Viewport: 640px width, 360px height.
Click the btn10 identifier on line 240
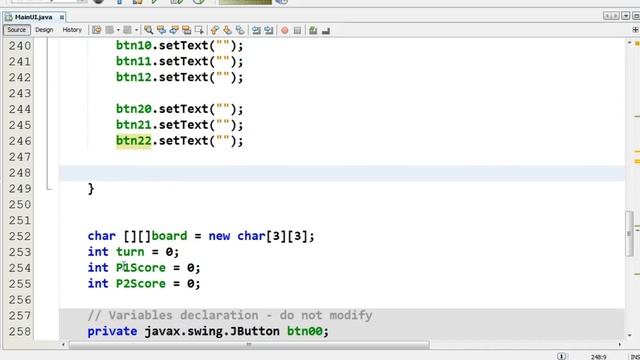point(133,45)
